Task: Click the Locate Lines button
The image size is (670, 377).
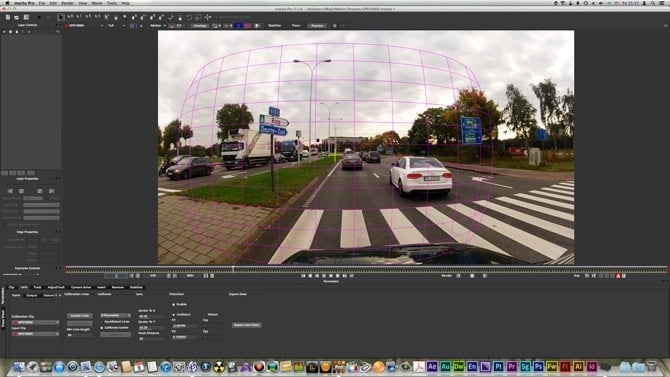Action: pos(79,315)
